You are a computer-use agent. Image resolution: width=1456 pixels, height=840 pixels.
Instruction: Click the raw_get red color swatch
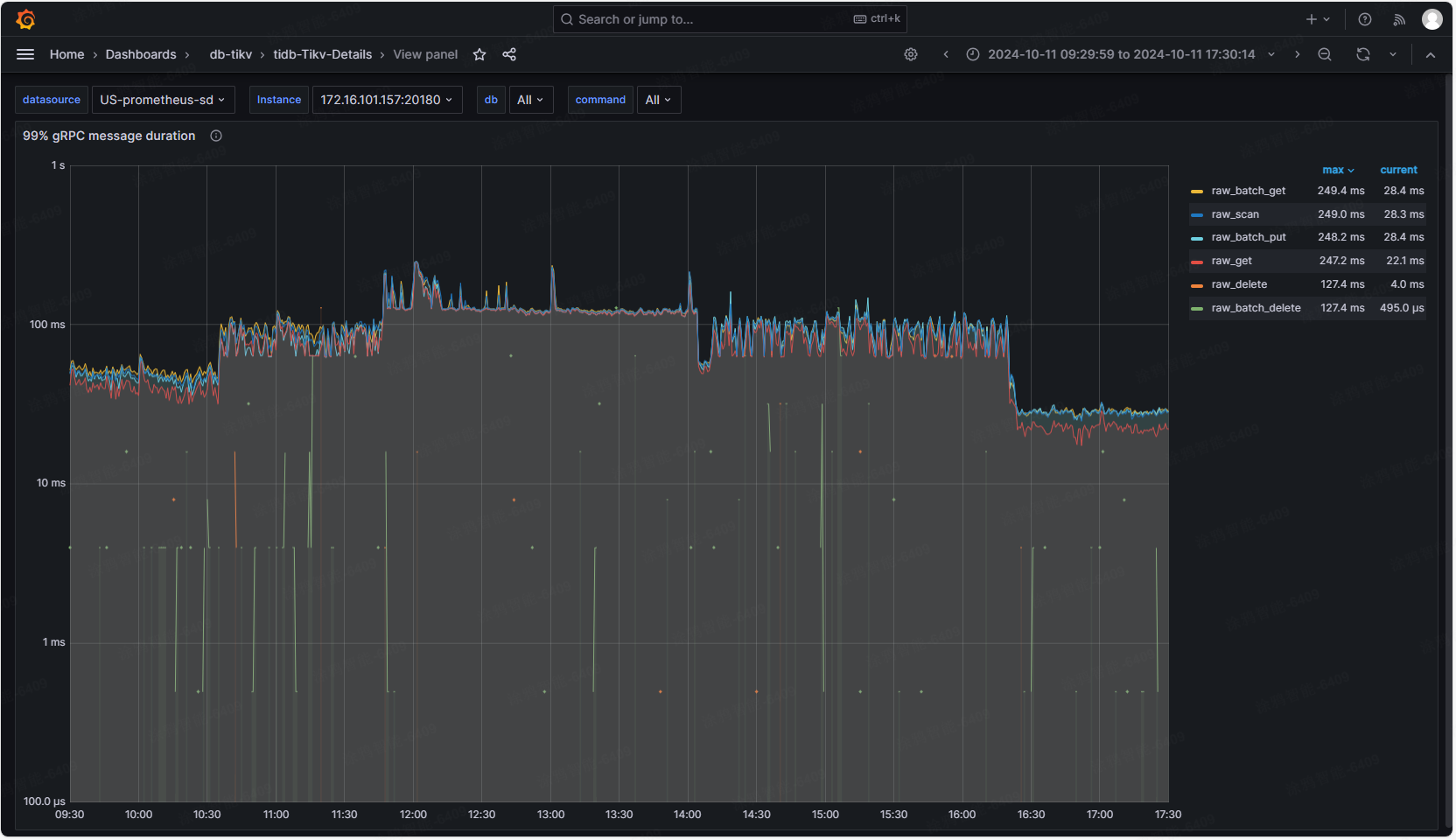[x=1197, y=262]
